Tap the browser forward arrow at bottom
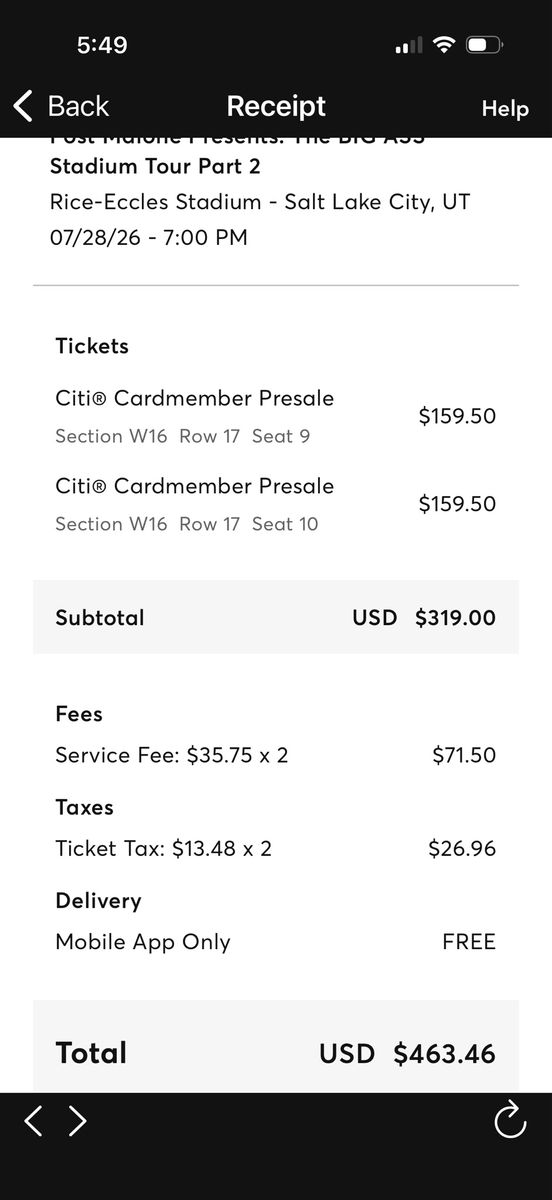This screenshot has height=1200, width=552. [x=78, y=1121]
